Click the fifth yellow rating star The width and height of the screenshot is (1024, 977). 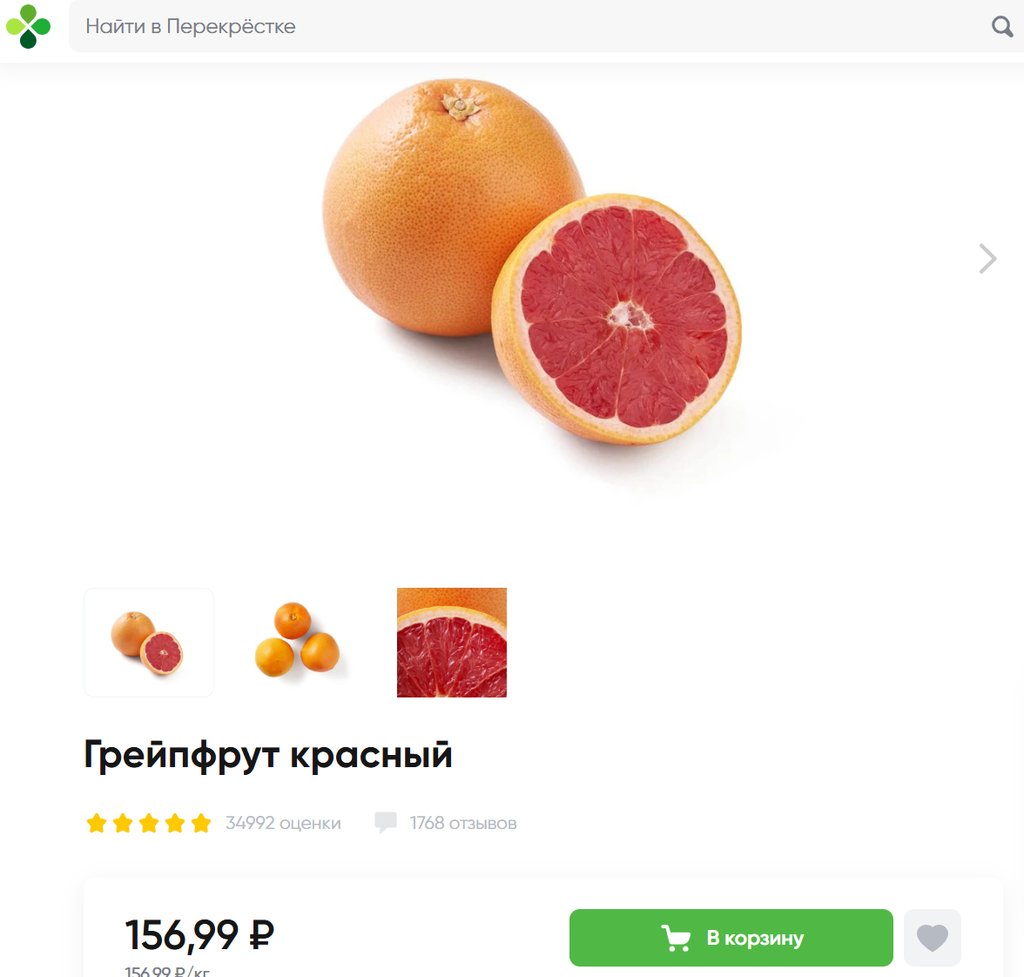coord(201,823)
